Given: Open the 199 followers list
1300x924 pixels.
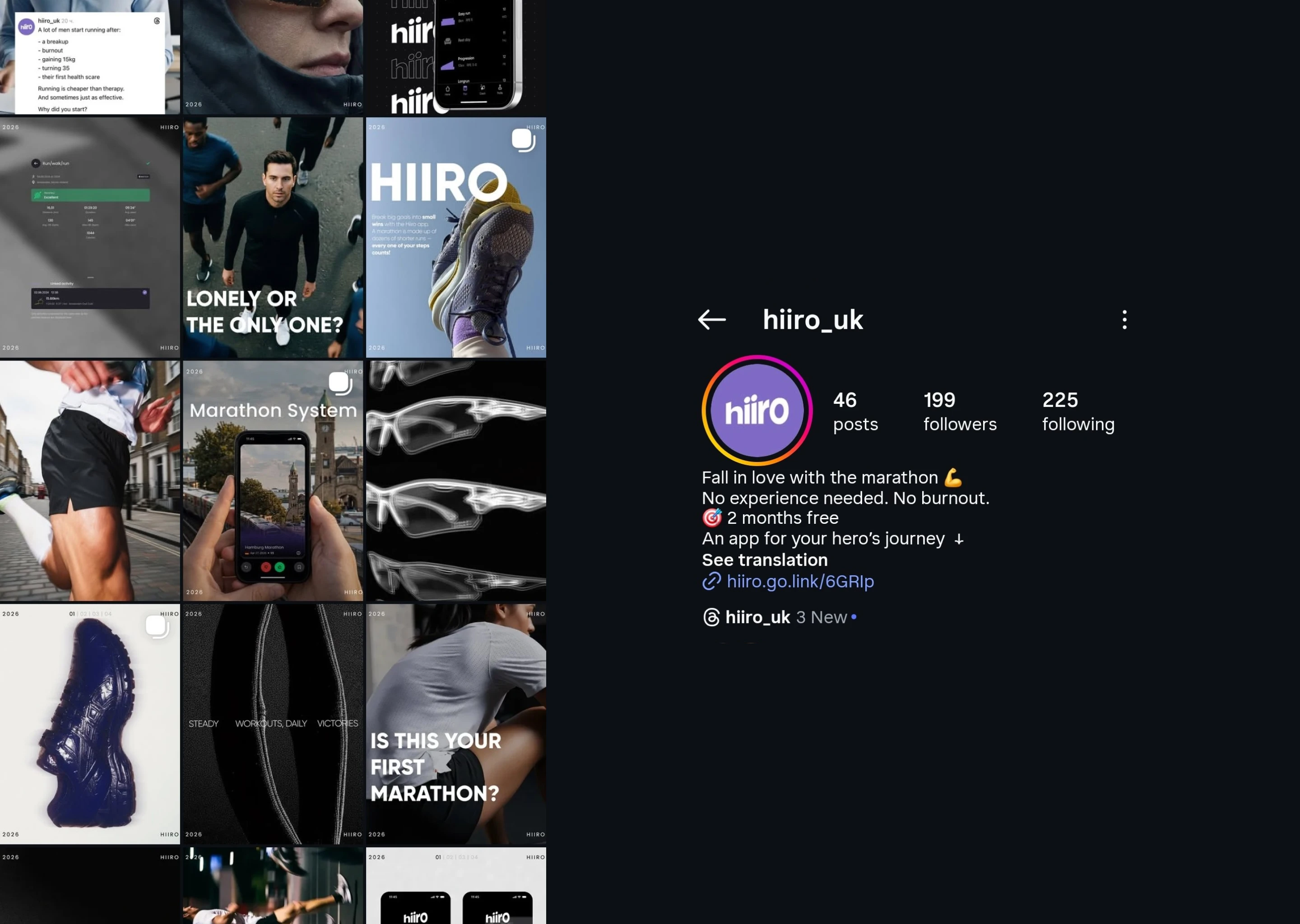Looking at the screenshot, I should pyautogui.click(x=960, y=411).
